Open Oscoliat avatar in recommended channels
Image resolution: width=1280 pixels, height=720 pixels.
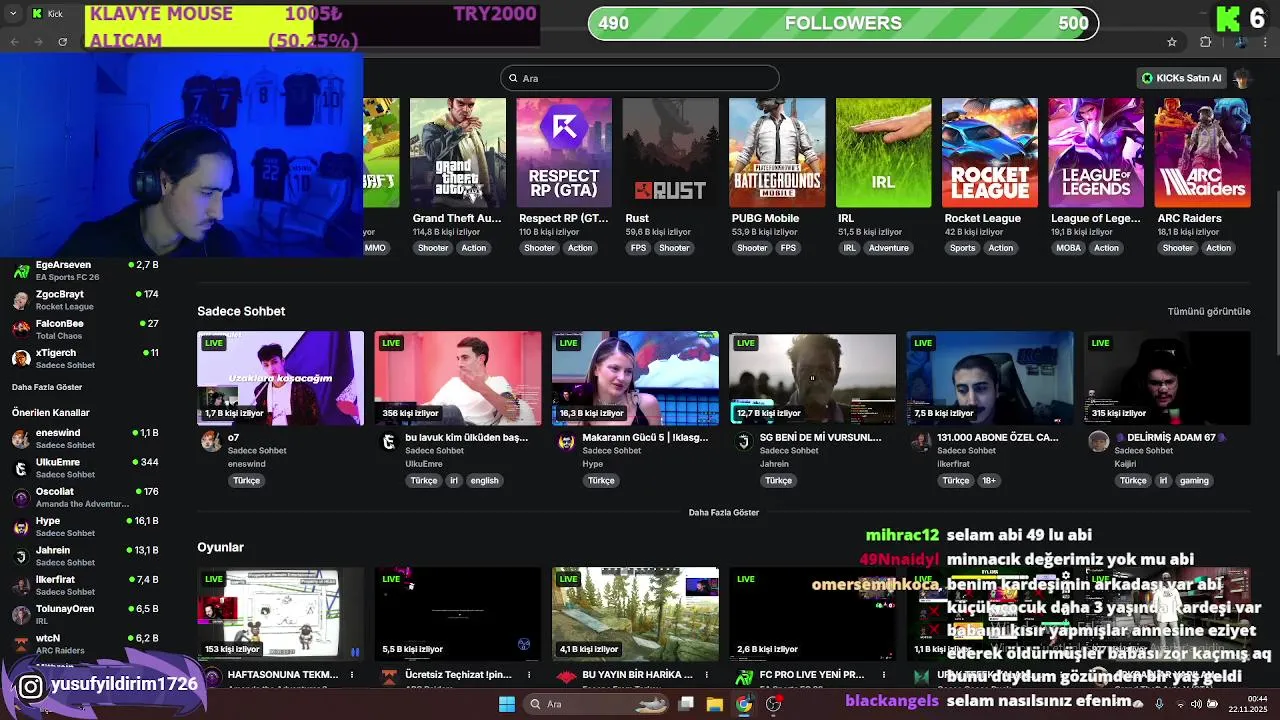(20, 497)
